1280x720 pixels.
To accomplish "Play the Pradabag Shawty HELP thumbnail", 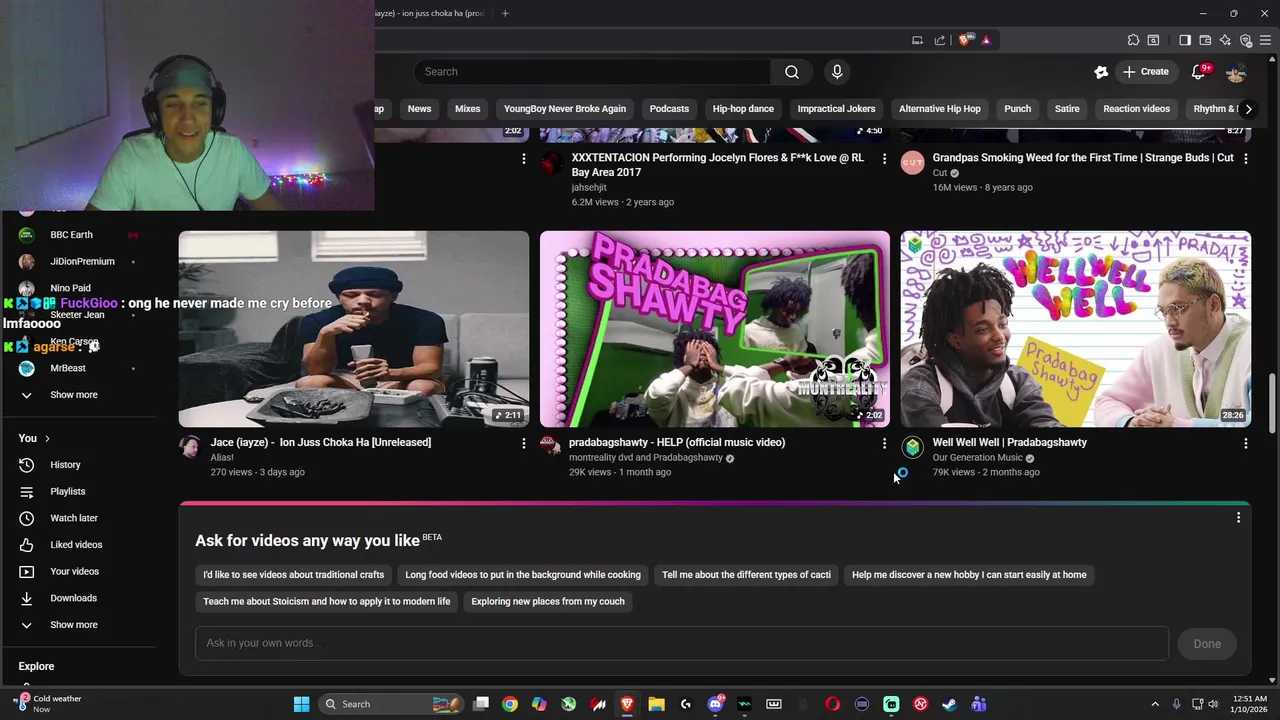I will (x=715, y=329).
